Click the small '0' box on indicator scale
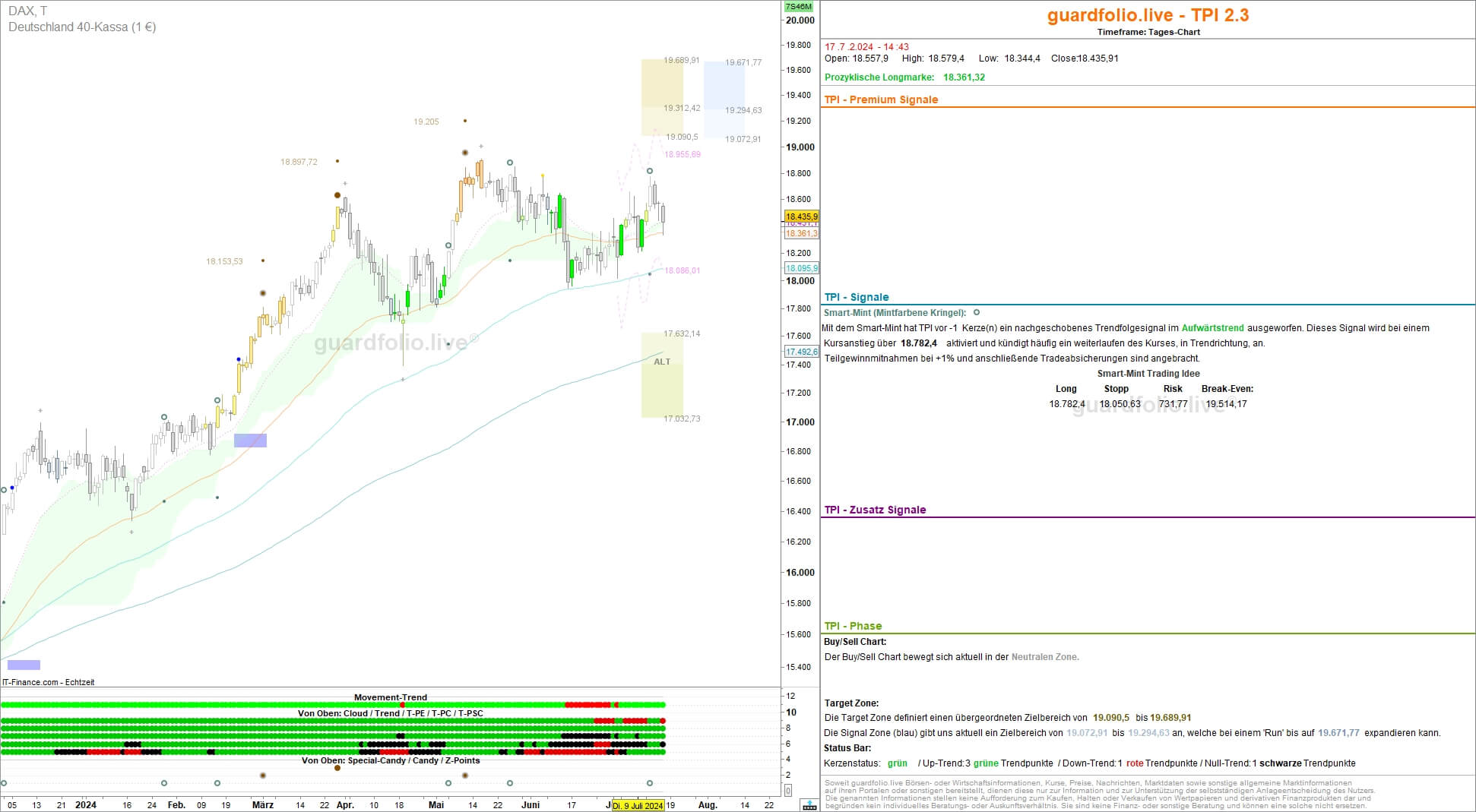Viewport: 1476px width, 812px height. [x=788, y=791]
